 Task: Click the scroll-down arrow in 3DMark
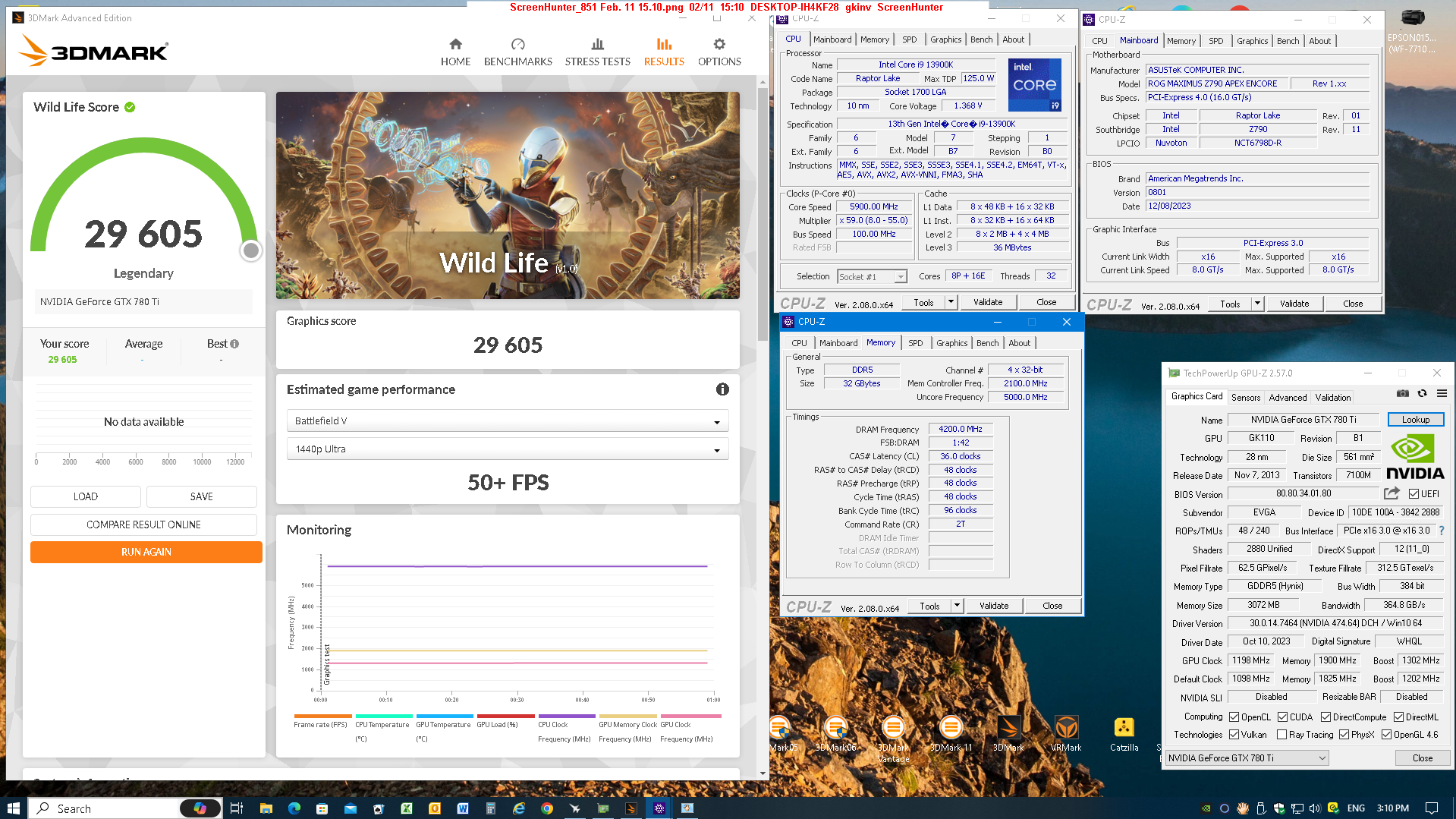tap(763, 773)
